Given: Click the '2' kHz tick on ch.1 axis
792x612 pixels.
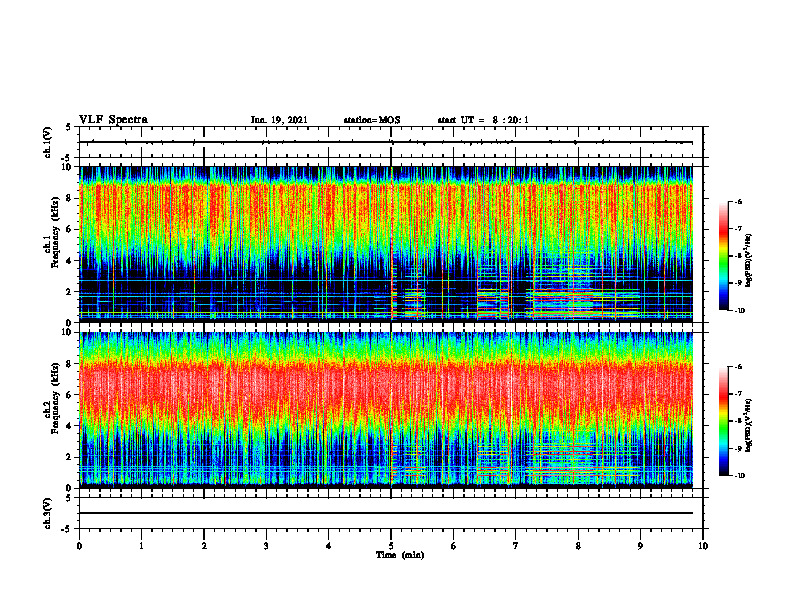Looking at the screenshot, I should (x=70, y=291).
